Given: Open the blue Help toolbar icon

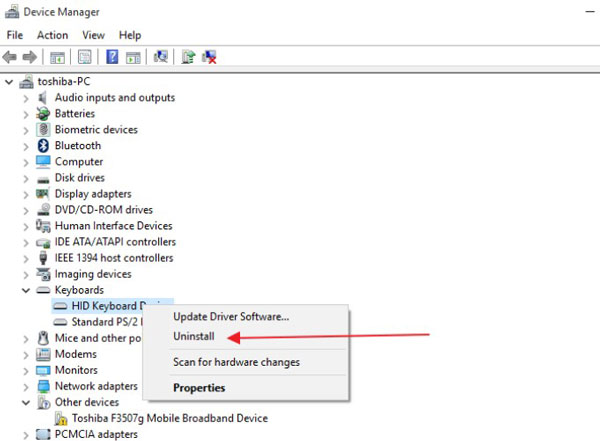Looking at the screenshot, I should pos(112,57).
